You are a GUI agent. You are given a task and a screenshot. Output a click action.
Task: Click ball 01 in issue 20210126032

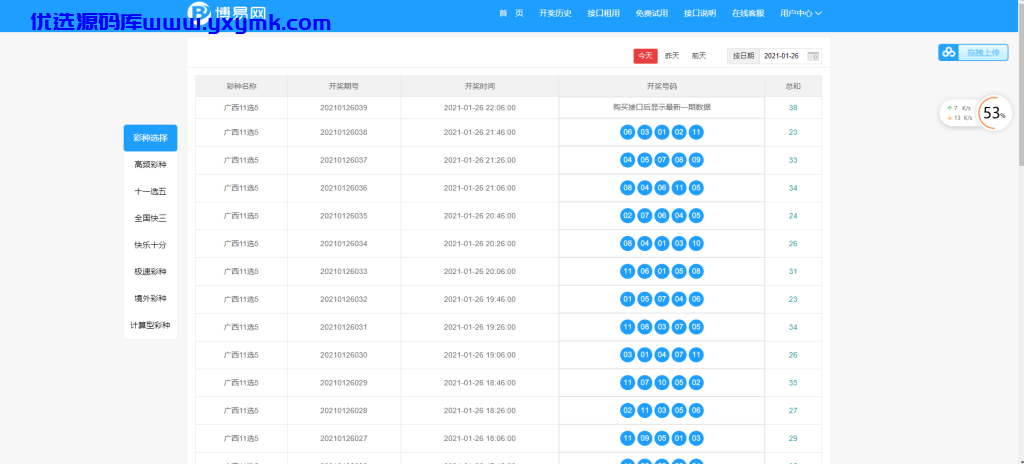pos(628,299)
